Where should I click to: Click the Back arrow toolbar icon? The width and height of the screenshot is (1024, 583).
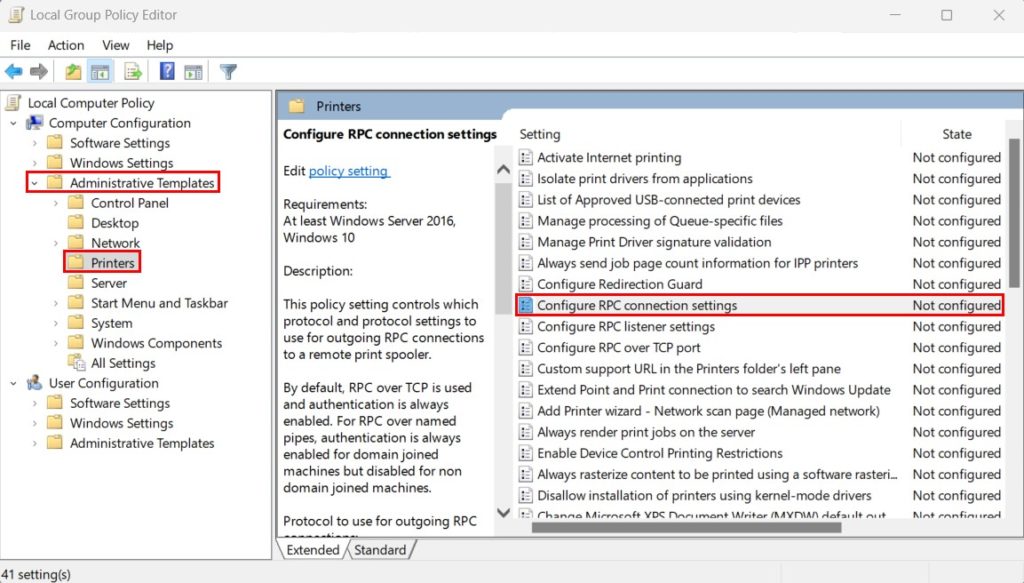pos(14,72)
